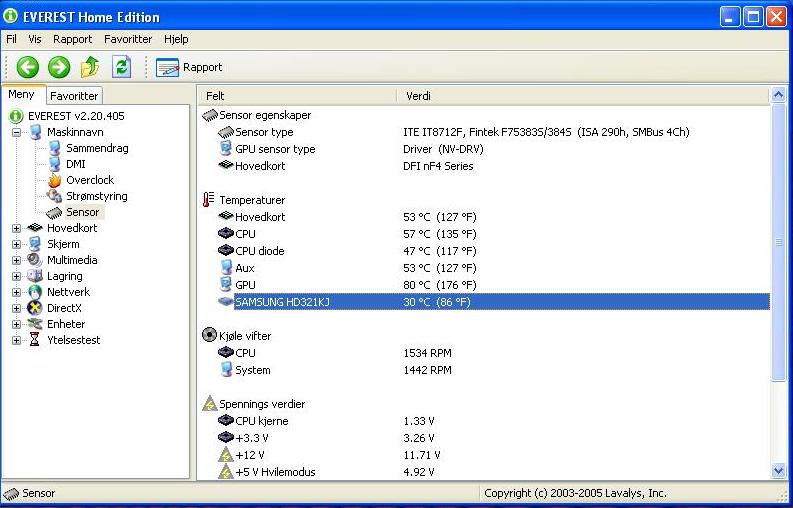Image resolution: width=793 pixels, height=508 pixels.
Task: Click the Nettverk network icon
Action: point(35,292)
